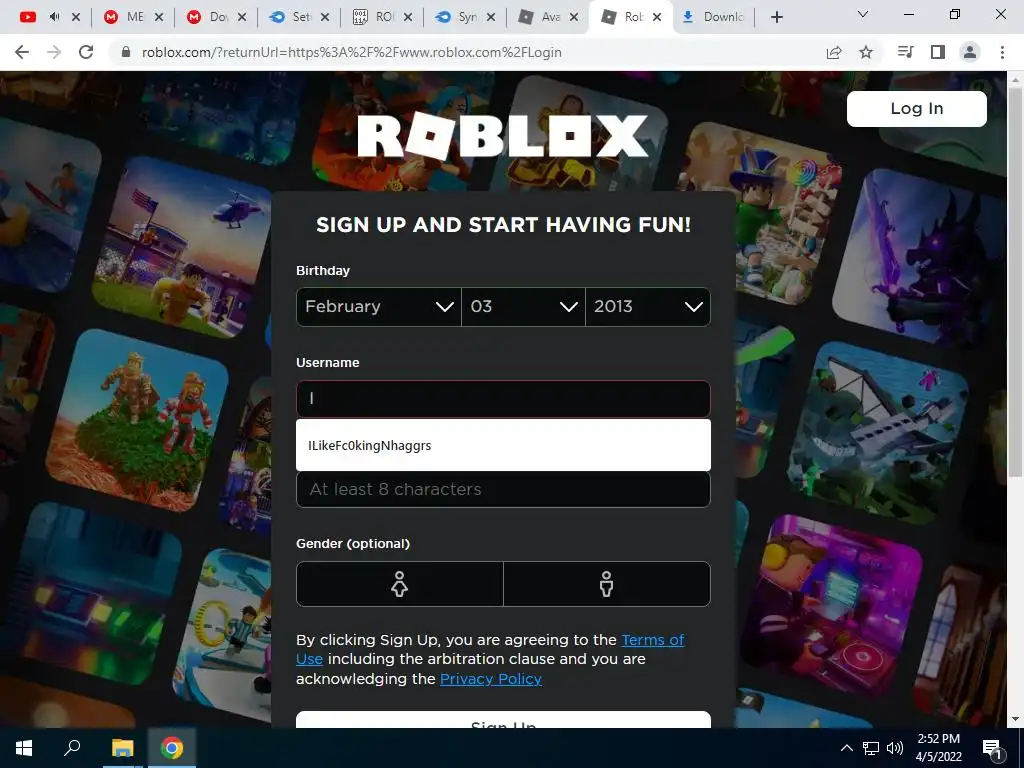Switch to the Set tab
Image resolution: width=1024 pixels, height=768 pixels.
pos(293,17)
